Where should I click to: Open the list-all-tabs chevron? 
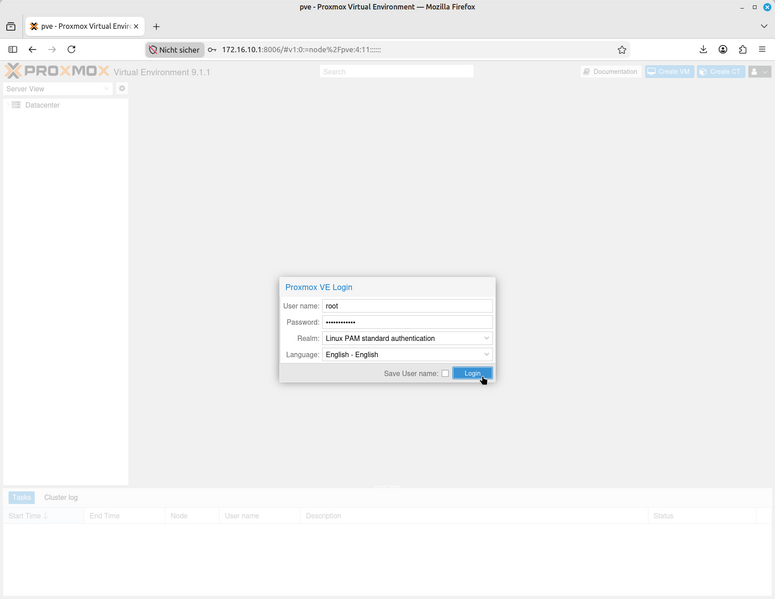pos(764,26)
